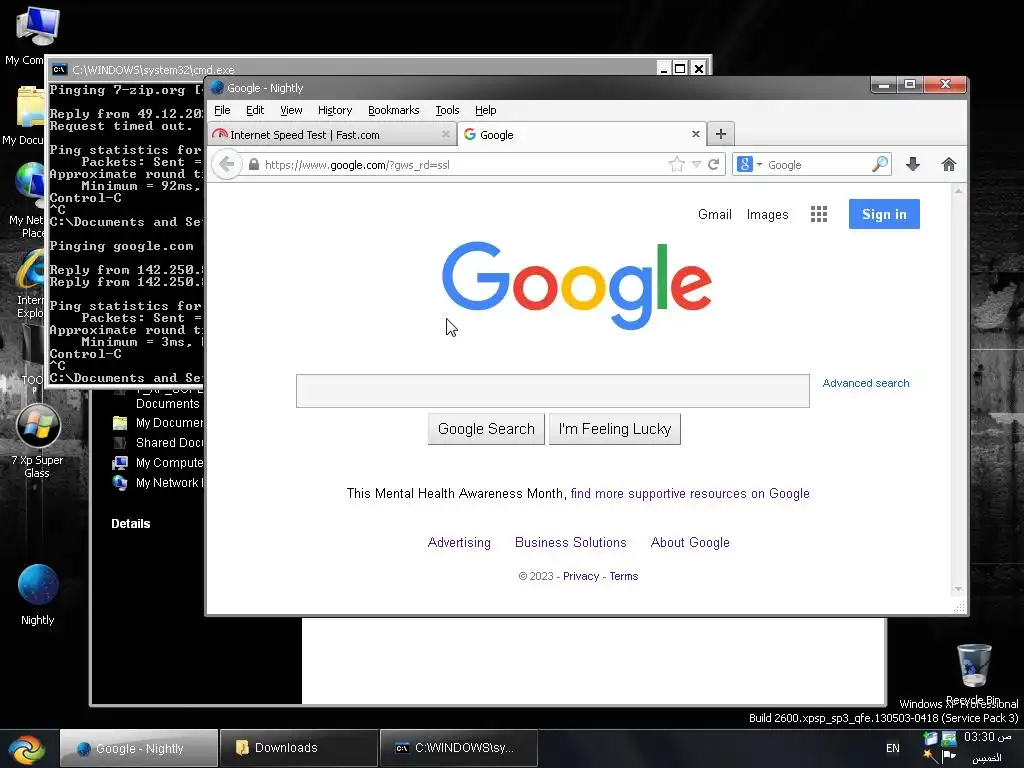Viewport: 1024px width, 768px height.
Task: Click the cmd.exe title bar icon
Action: [x=59, y=69]
